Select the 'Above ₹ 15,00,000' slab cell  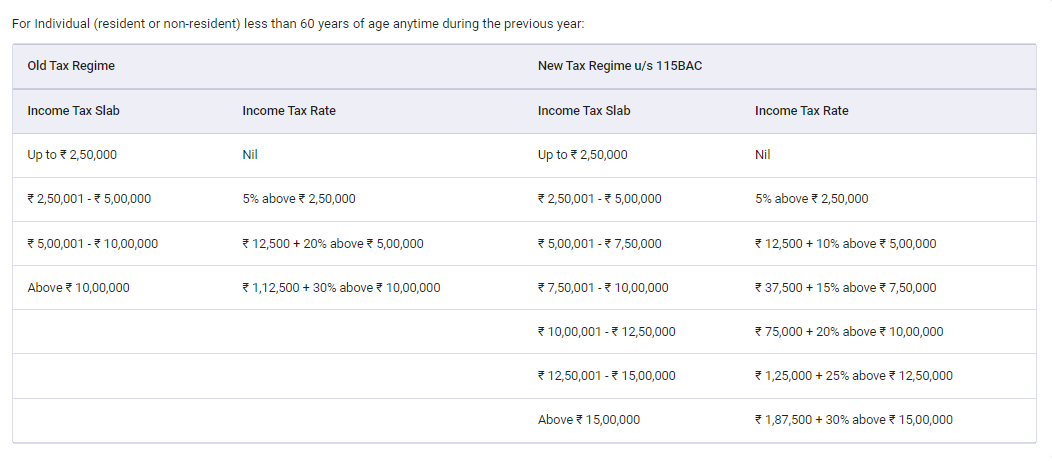[589, 420]
